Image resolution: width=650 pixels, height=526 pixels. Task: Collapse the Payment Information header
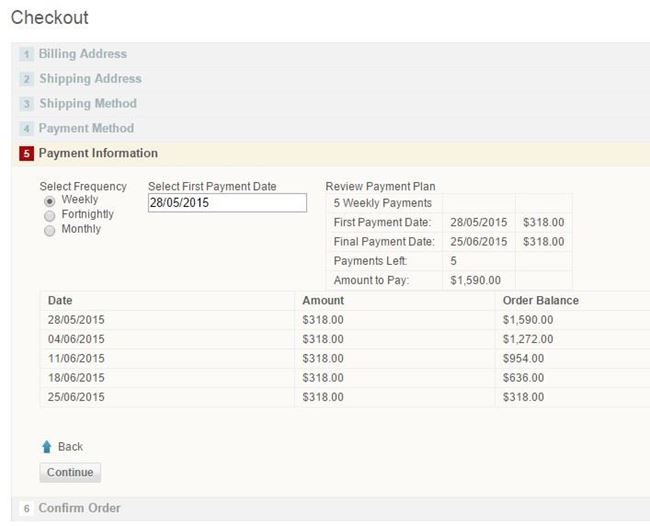[98, 154]
